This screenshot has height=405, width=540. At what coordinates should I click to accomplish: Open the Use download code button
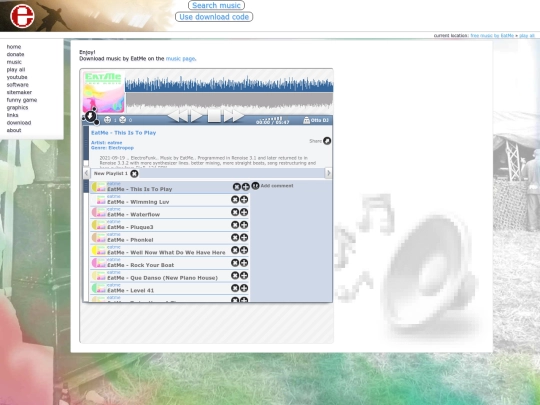[x=214, y=17]
